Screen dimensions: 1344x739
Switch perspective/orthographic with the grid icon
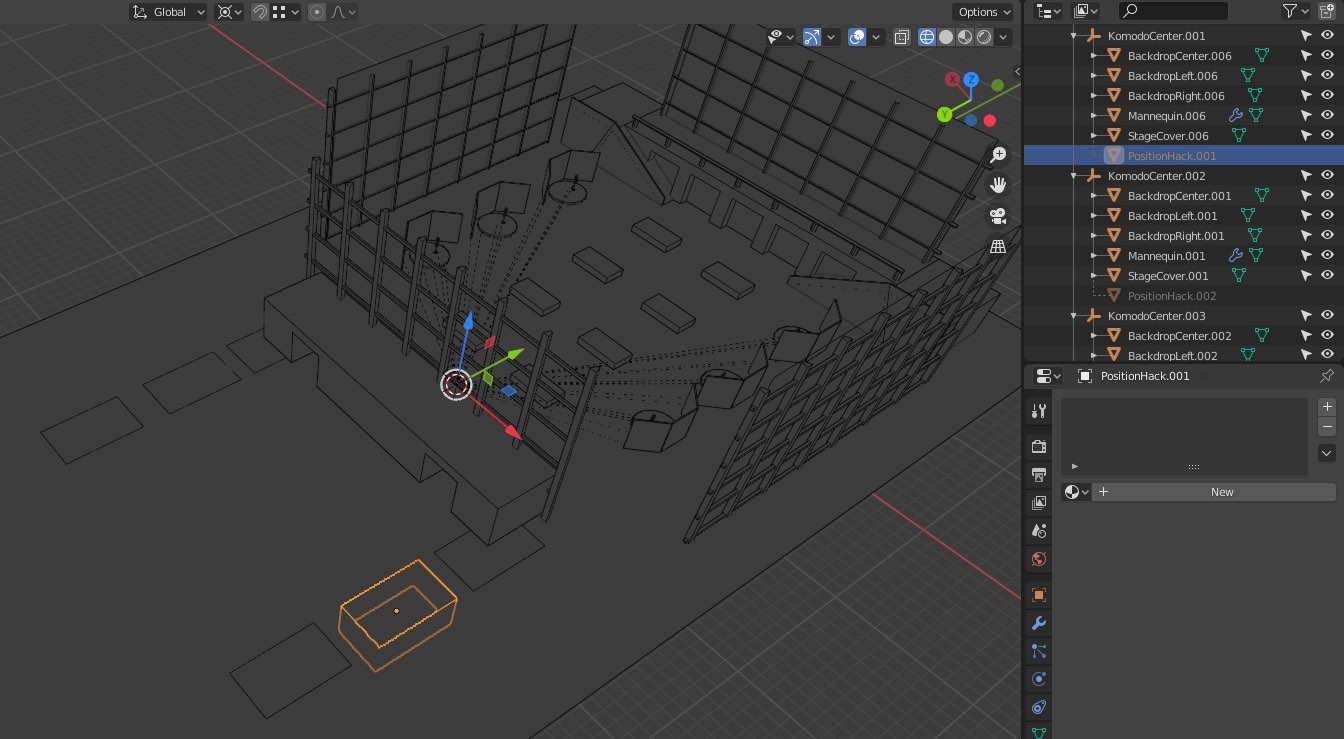pyautogui.click(x=998, y=246)
